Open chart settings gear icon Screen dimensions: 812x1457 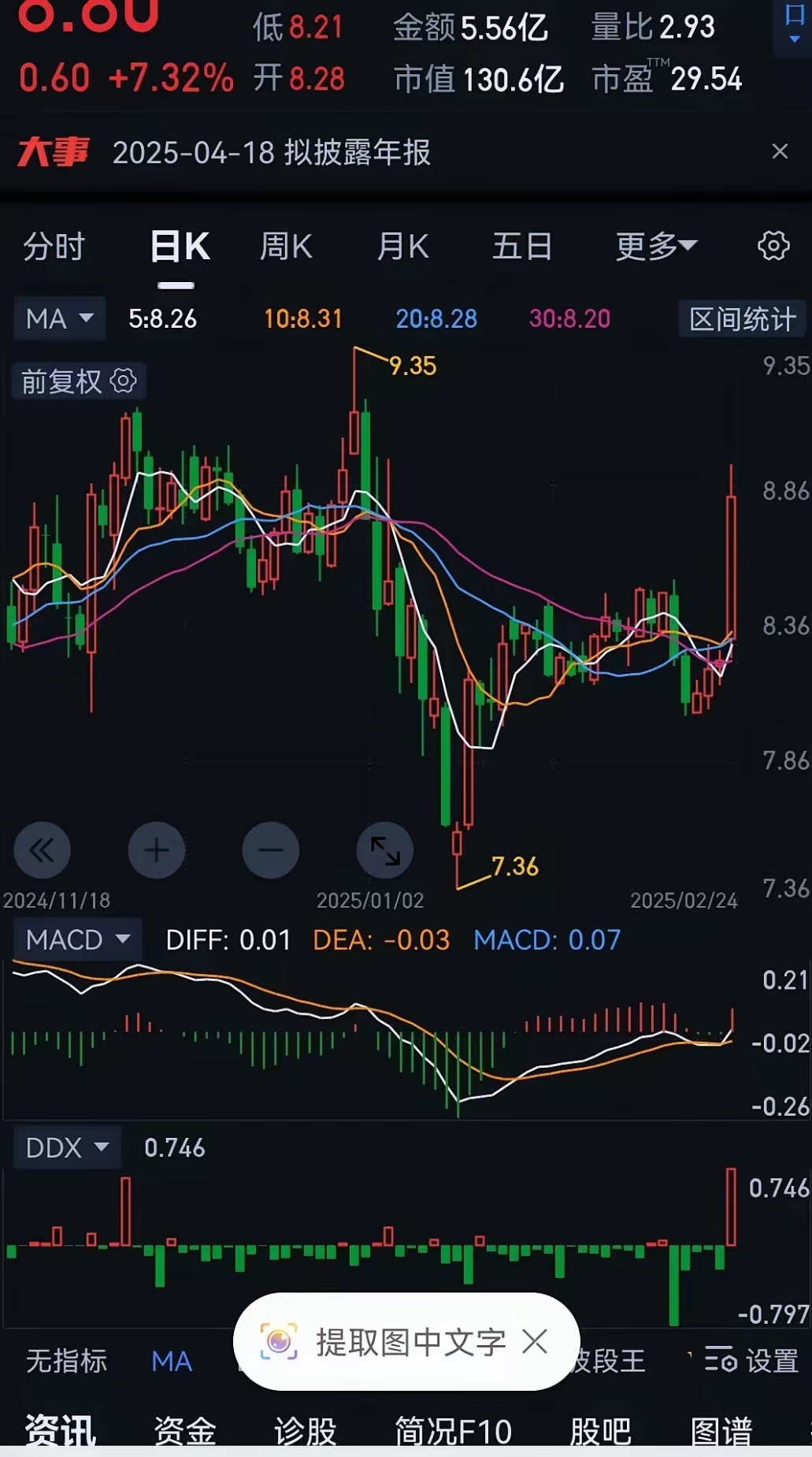pyautogui.click(x=773, y=246)
